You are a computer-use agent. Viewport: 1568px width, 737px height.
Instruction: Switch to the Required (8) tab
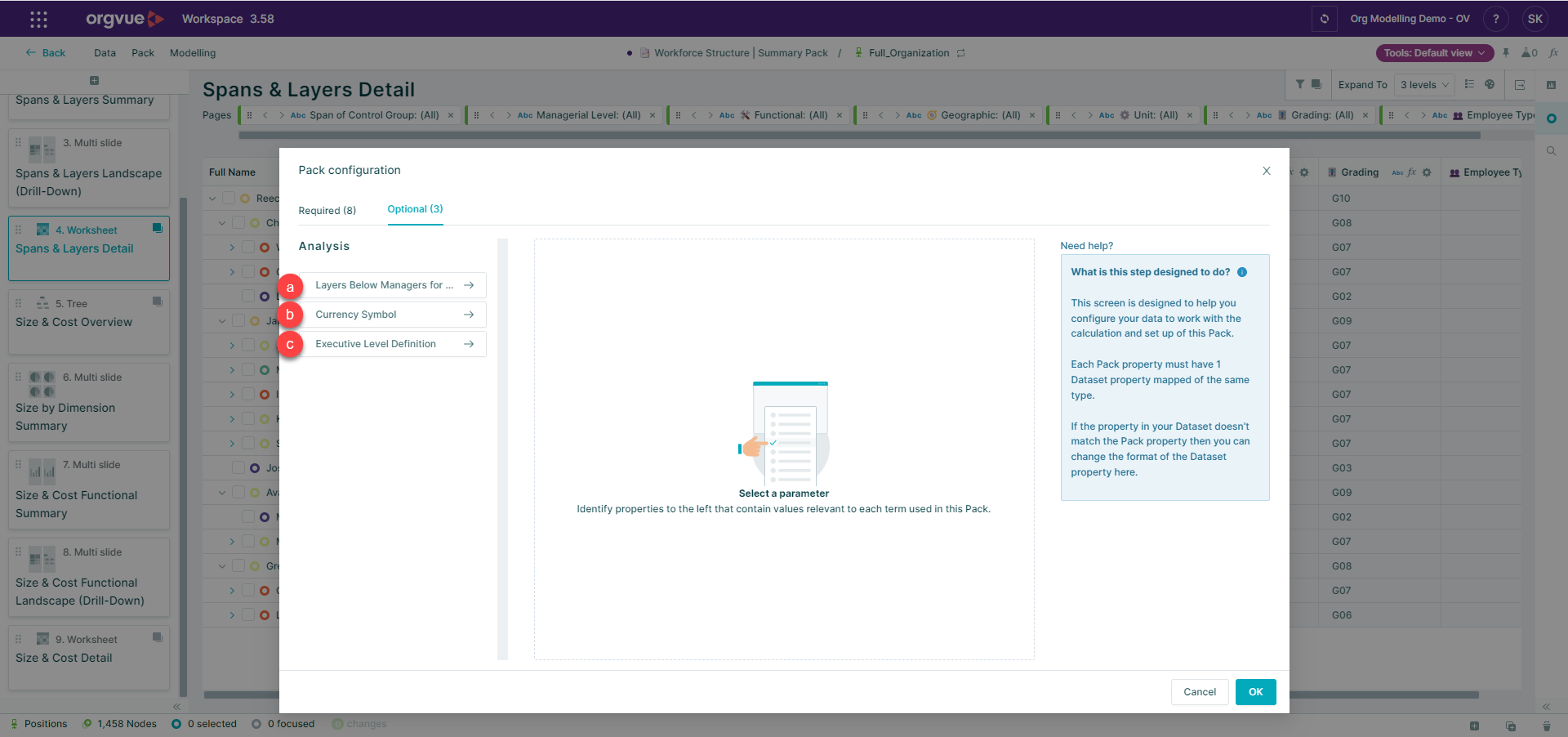327,211
